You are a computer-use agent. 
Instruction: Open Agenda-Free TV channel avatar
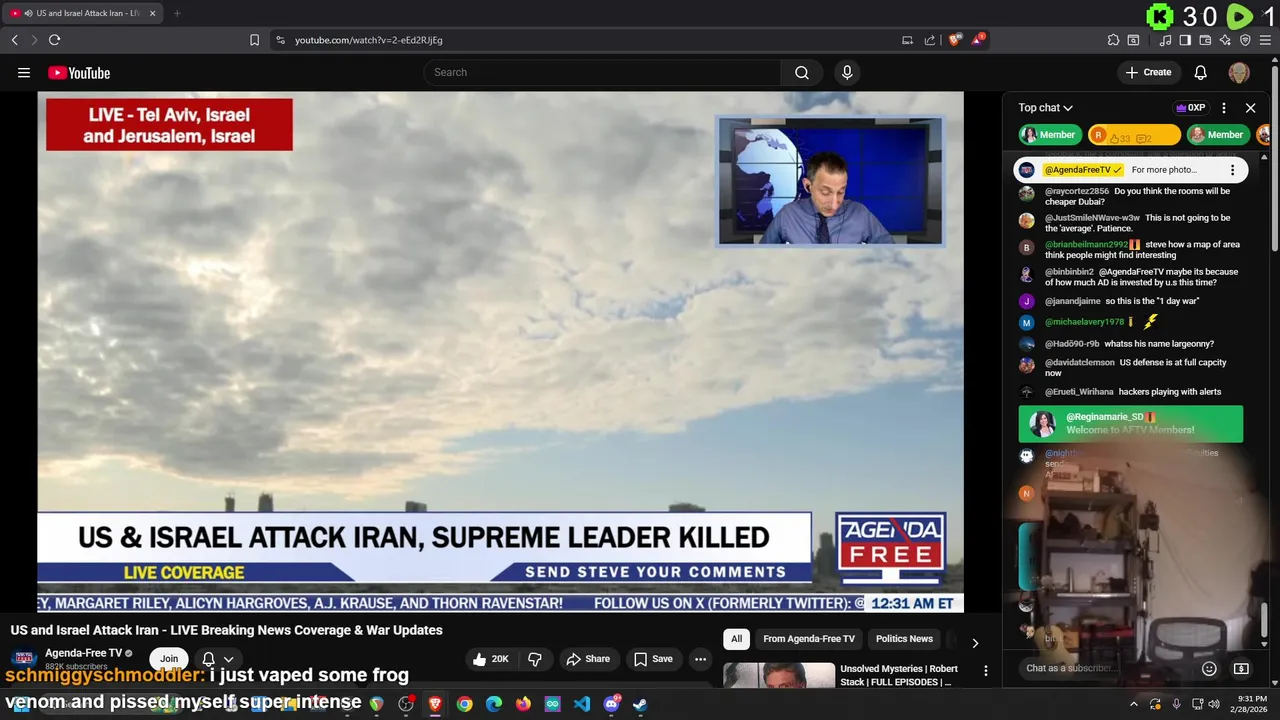24,659
